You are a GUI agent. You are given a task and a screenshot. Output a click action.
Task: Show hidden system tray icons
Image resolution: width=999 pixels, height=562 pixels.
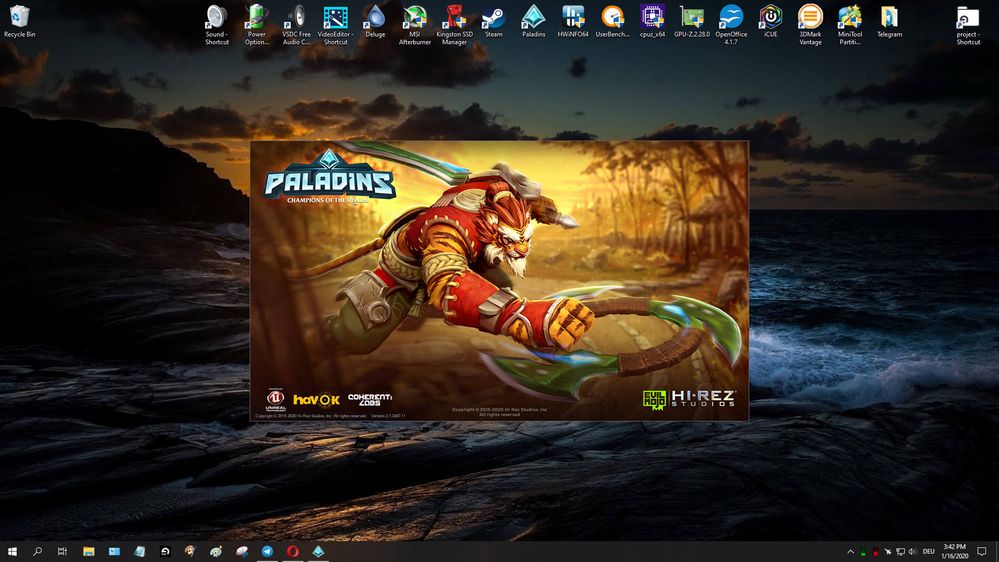click(x=850, y=552)
